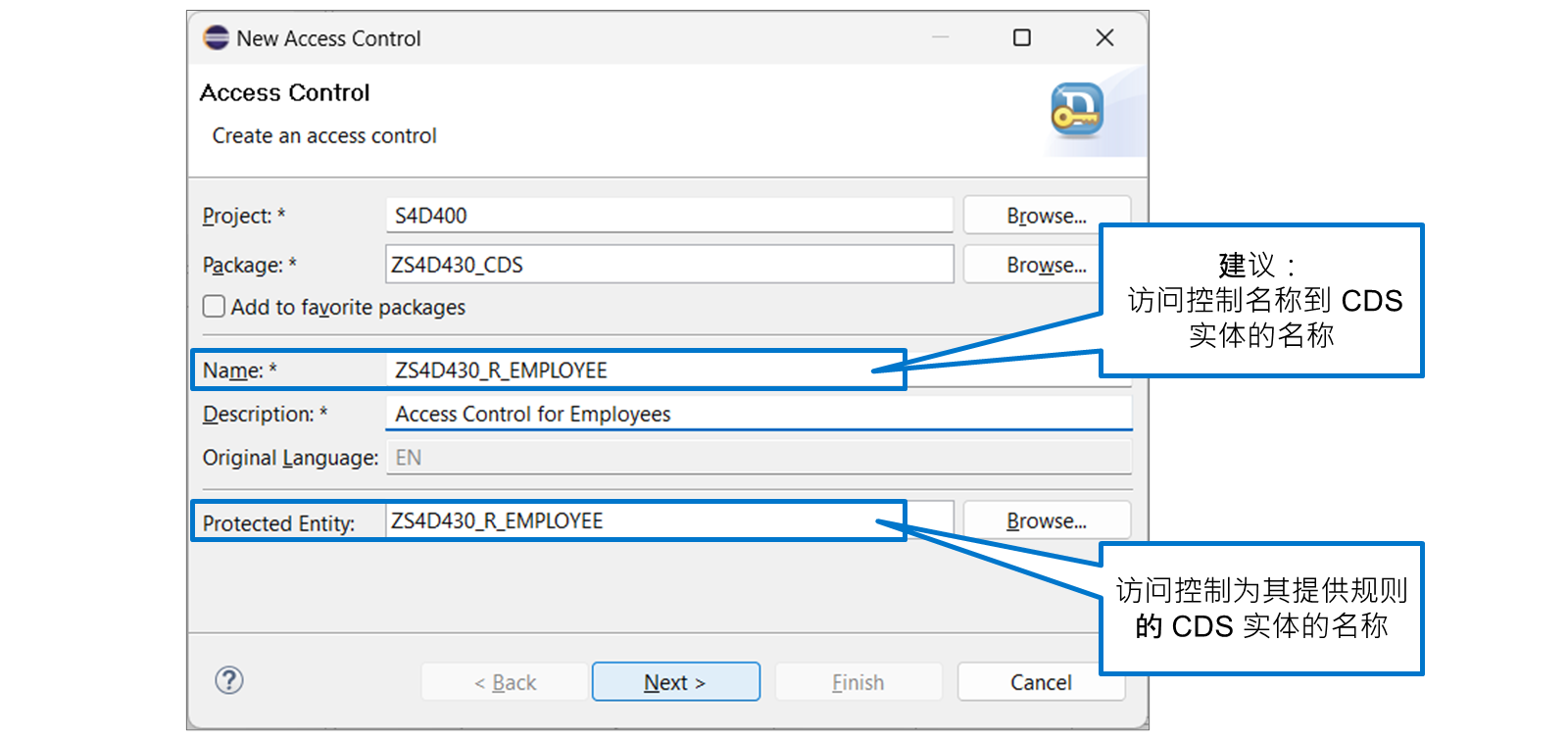Click the Eclipse logo in title bar
The width and height of the screenshot is (1568, 741).
(216, 38)
